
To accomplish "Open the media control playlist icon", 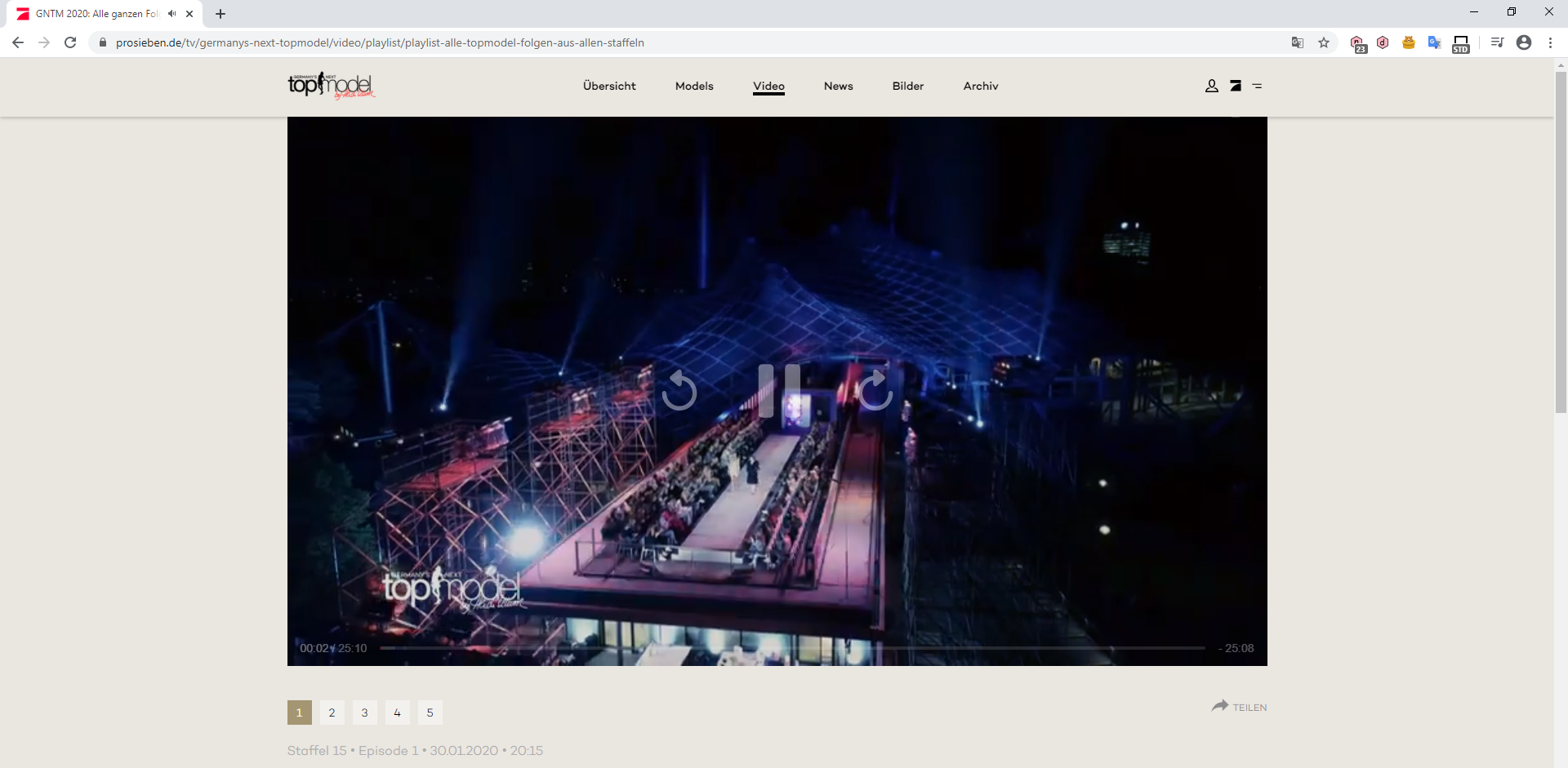I will coord(1497,42).
